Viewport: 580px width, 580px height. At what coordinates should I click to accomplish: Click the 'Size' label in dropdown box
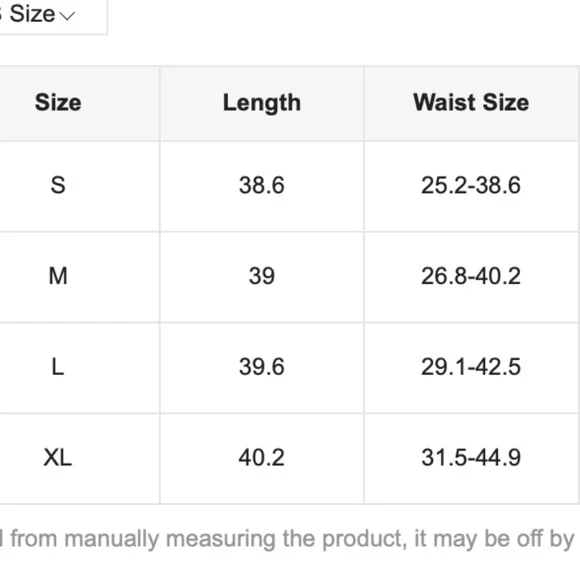[33, 14]
